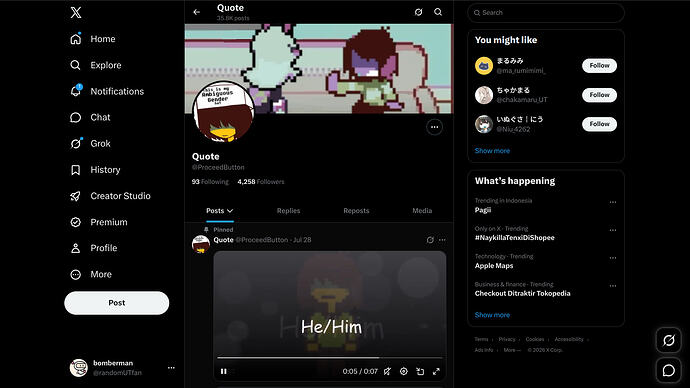The image size is (690, 388).
Task: Open account menu dots next to bomberman
Action: (171, 368)
